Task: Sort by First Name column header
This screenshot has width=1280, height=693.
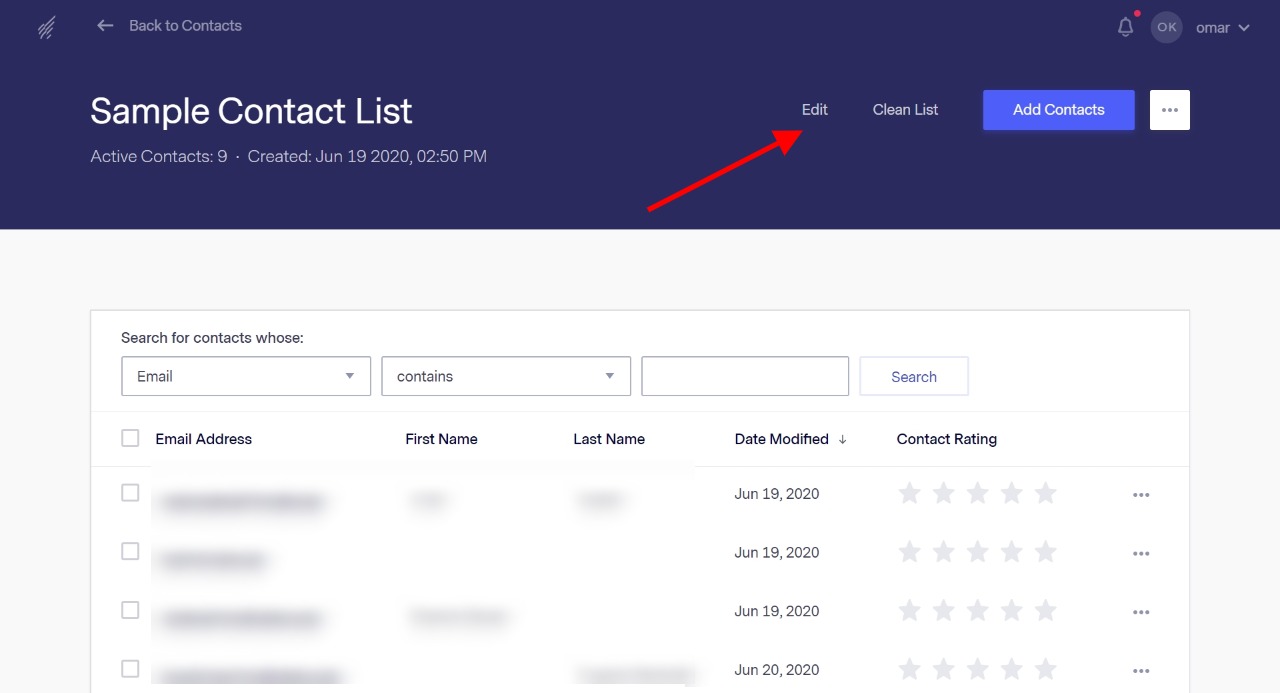Action: (441, 439)
